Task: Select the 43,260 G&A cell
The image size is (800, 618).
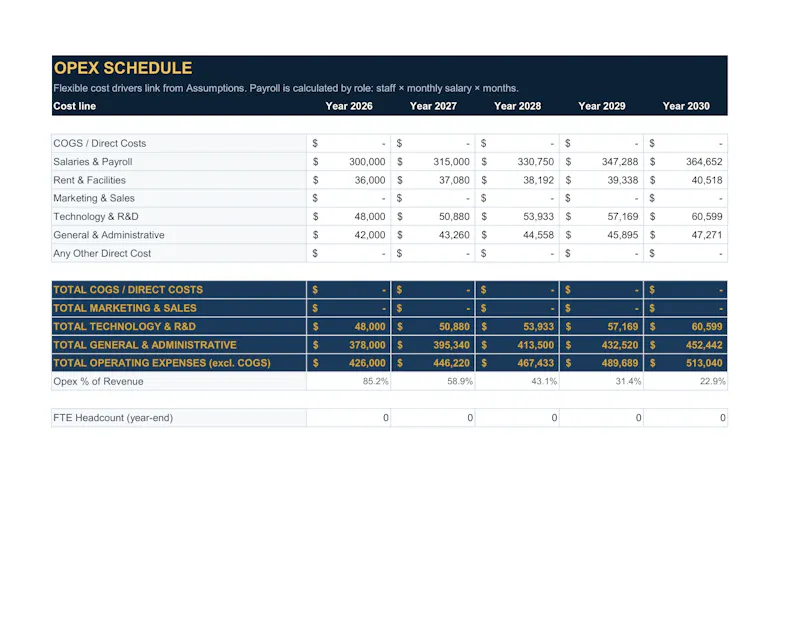Action: 433,235
